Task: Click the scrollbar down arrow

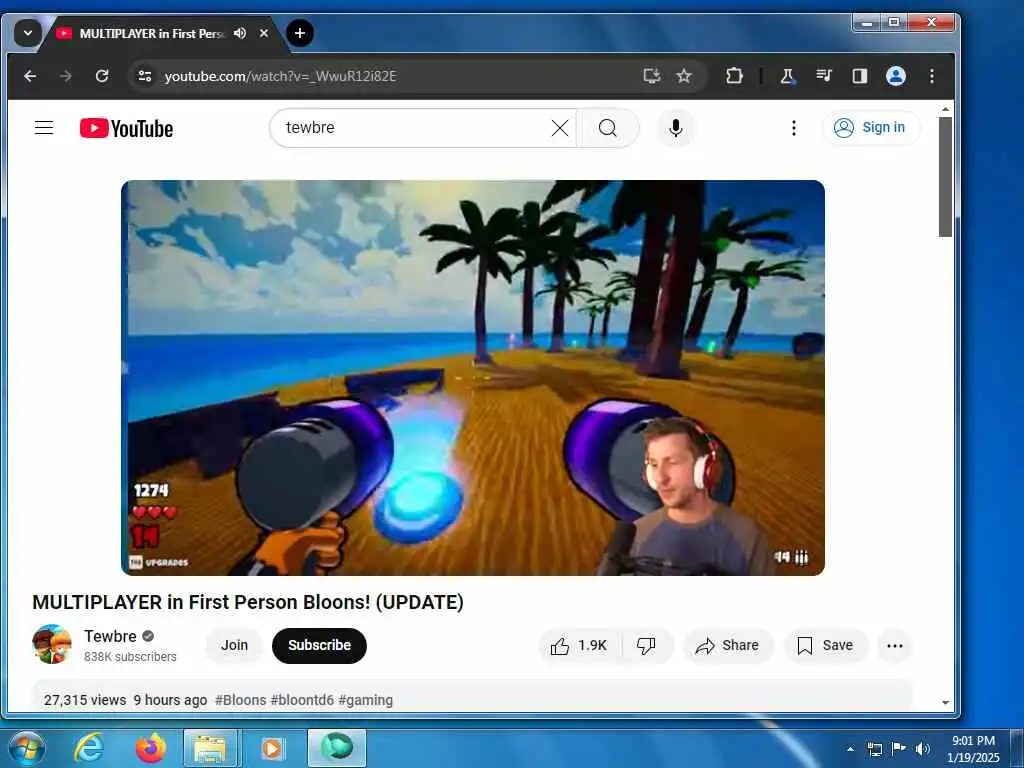Action: (x=946, y=703)
